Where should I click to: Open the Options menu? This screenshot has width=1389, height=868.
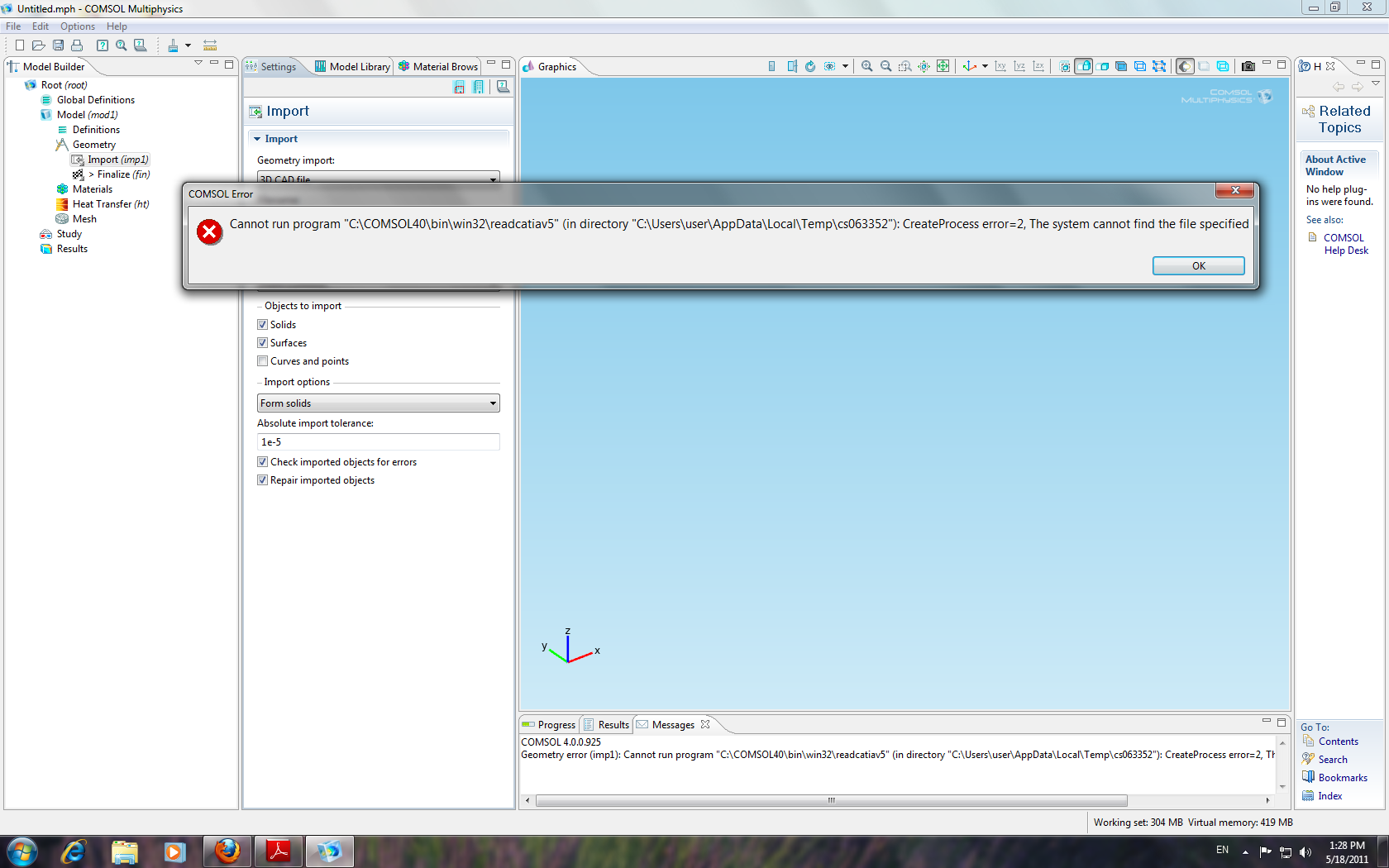pyautogui.click(x=77, y=26)
